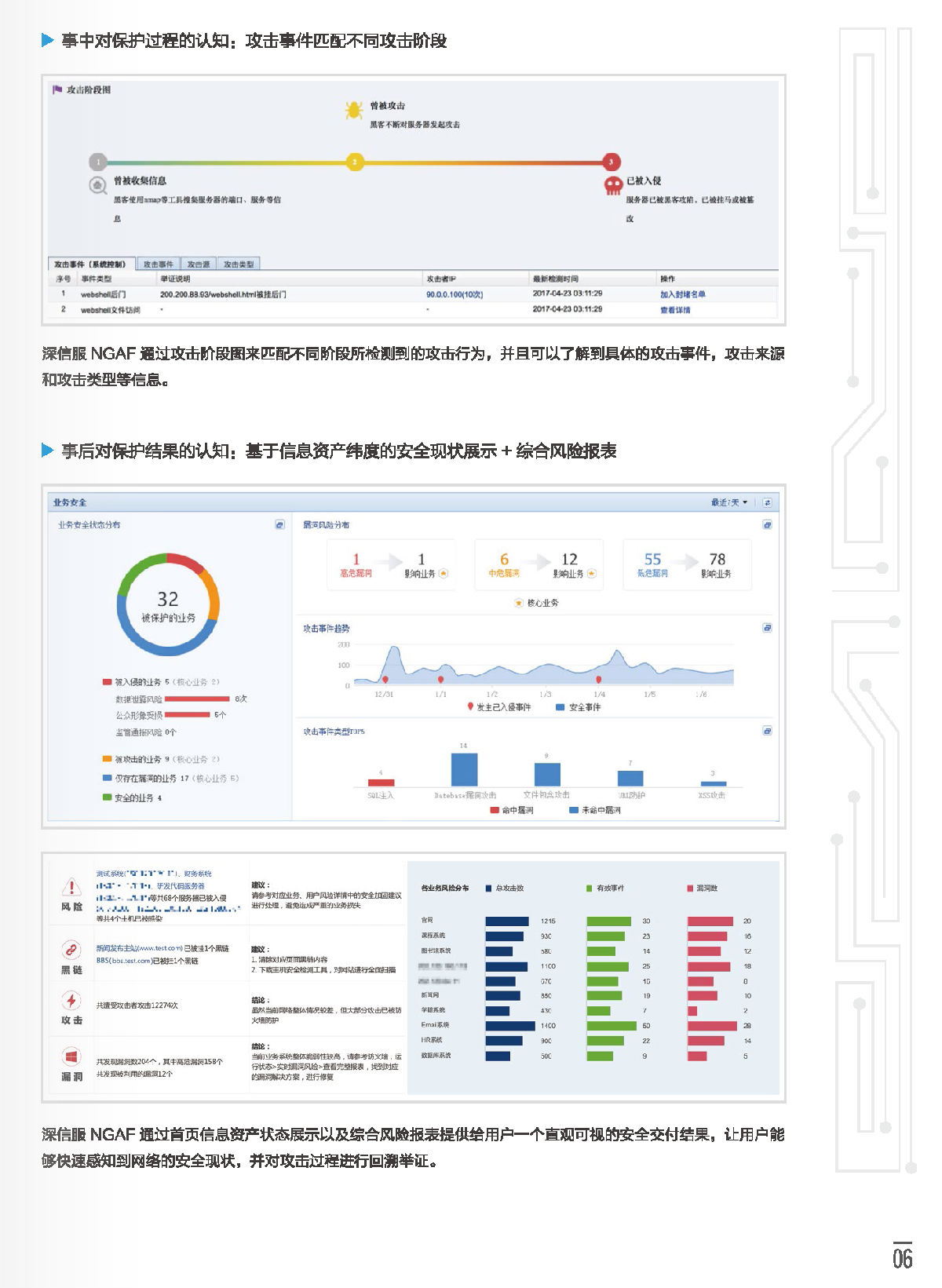
Task: Click the 攻击者IP column header
Action: (x=441, y=279)
